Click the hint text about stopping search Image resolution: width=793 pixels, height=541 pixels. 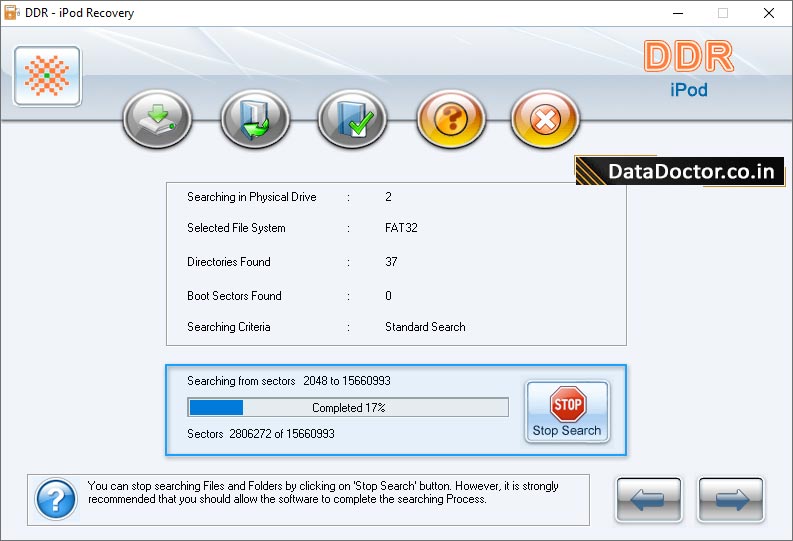(x=323, y=492)
